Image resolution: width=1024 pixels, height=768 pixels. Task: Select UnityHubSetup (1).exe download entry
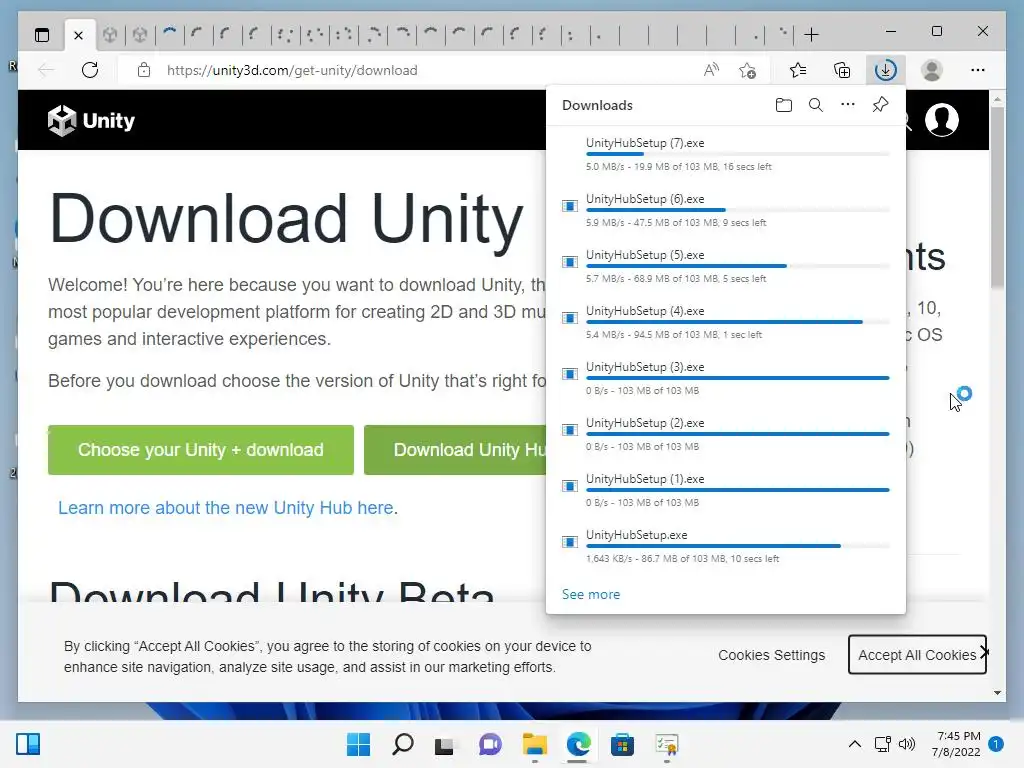(x=726, y=491)
